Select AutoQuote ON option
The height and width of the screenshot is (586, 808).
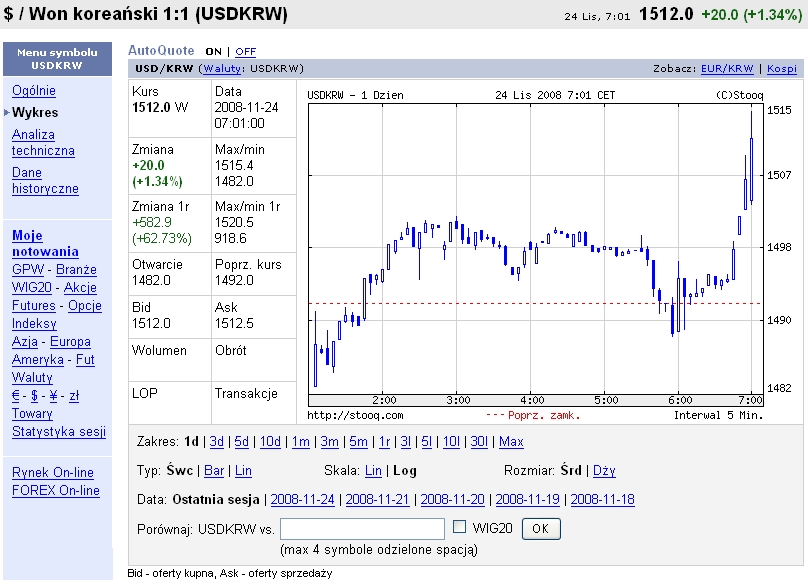(213, 52)
